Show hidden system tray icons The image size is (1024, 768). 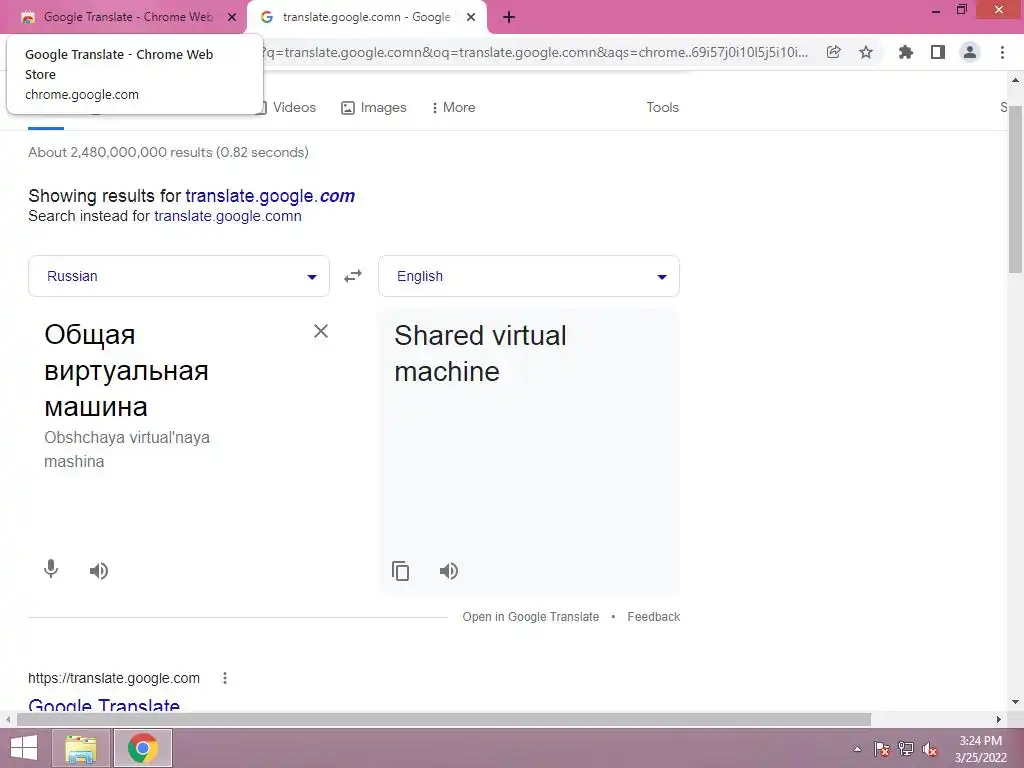pyautogui.click(x=857, y=749)
